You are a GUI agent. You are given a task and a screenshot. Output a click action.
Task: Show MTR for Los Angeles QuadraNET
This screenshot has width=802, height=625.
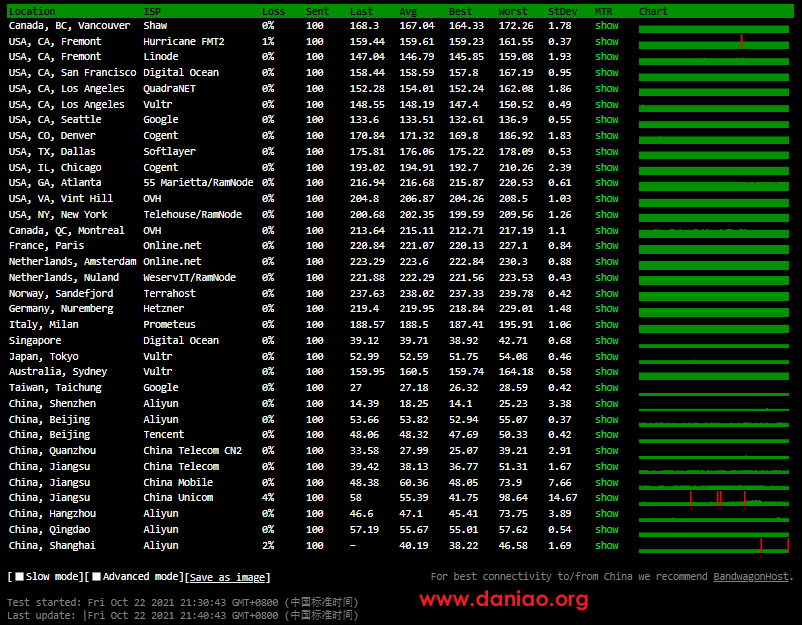pyautogui.click(x=607, y=88)
